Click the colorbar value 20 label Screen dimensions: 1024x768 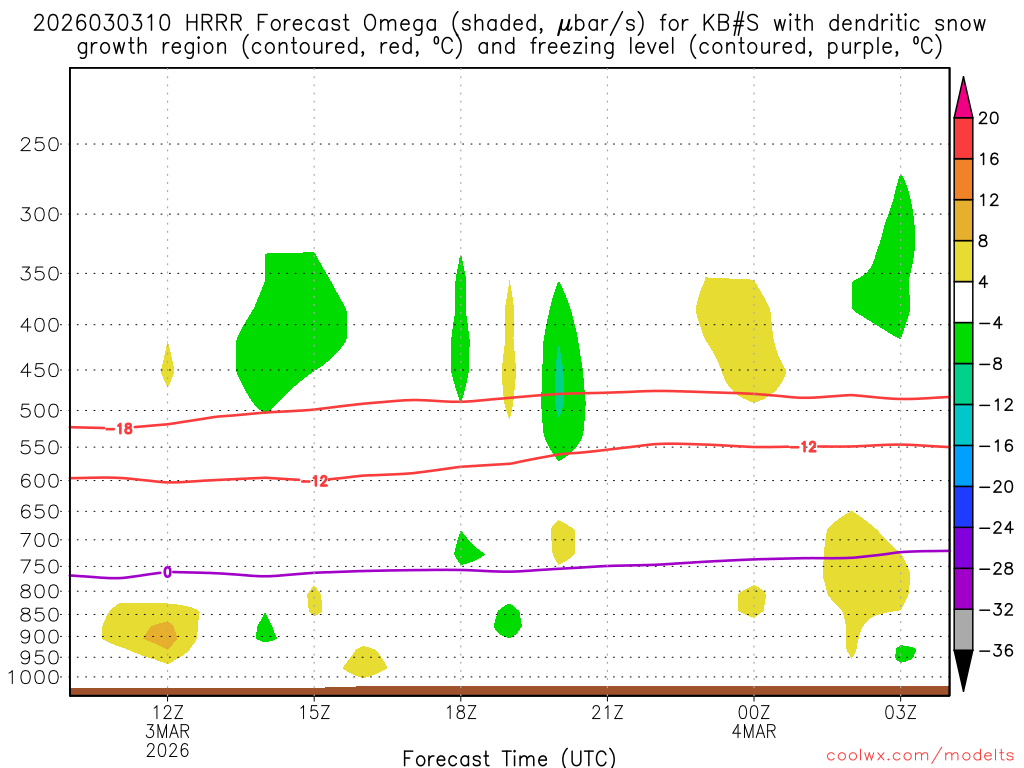(989, 118)
